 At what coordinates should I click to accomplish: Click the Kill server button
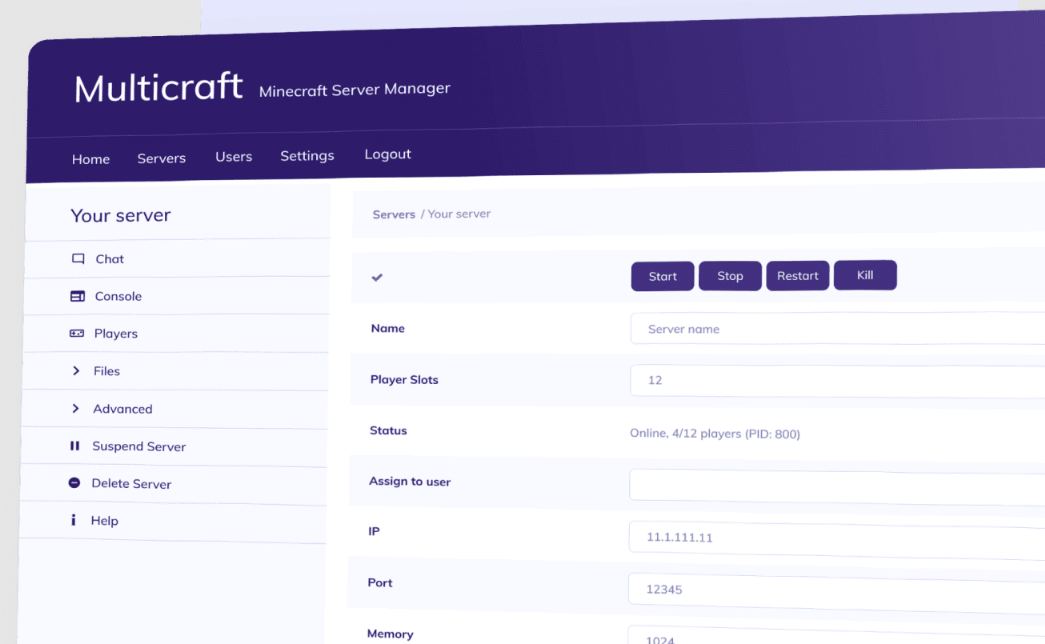pos(865,275)
